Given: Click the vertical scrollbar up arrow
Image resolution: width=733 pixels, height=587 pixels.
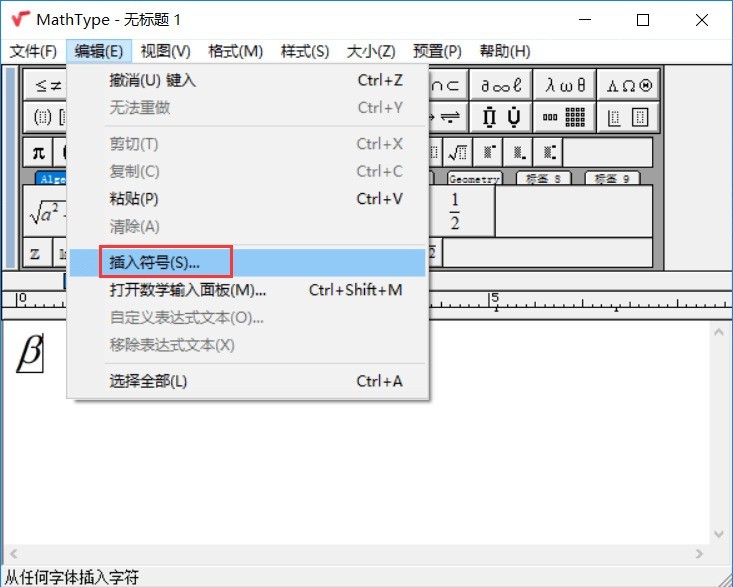Looking at the screenshot, I should 719,332.
